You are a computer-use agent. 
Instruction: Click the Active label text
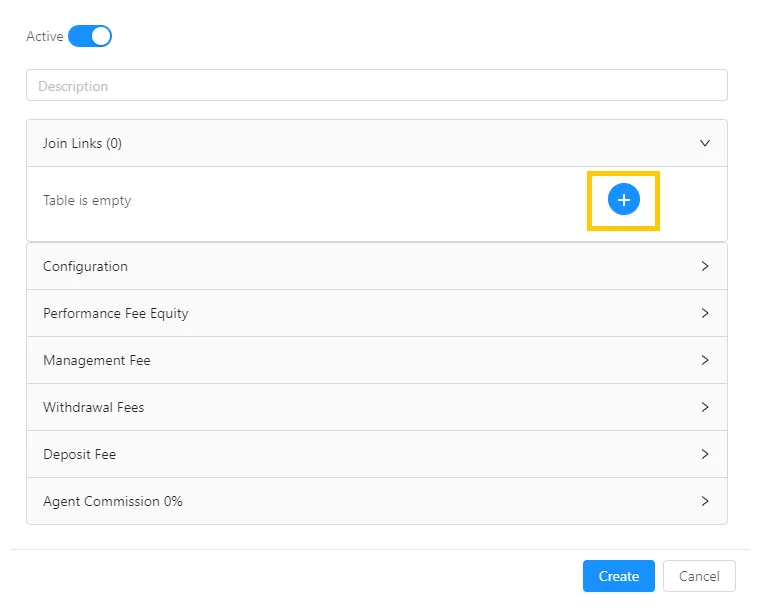pos(44,37)
